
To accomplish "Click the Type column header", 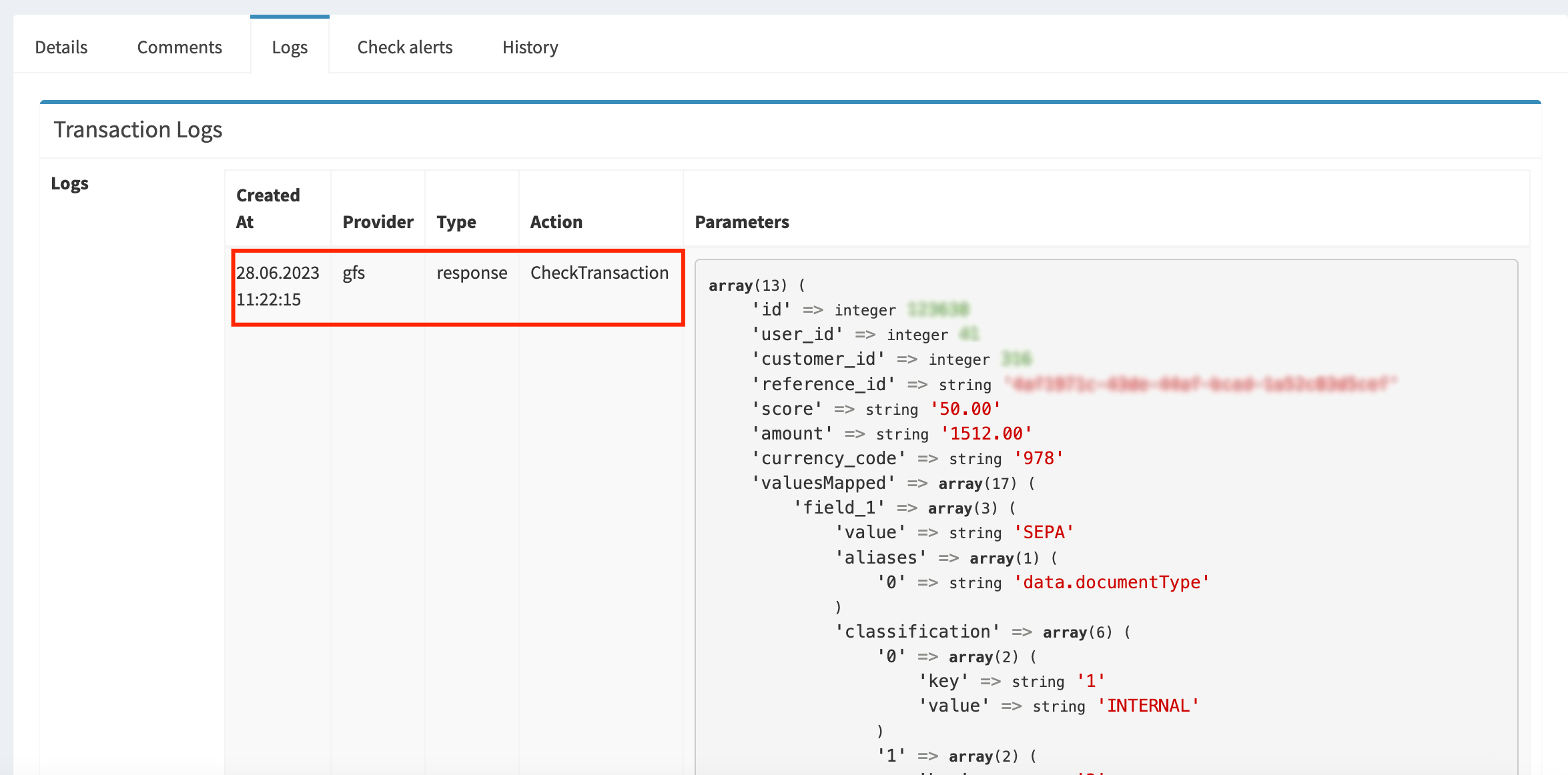I will 456,221.
